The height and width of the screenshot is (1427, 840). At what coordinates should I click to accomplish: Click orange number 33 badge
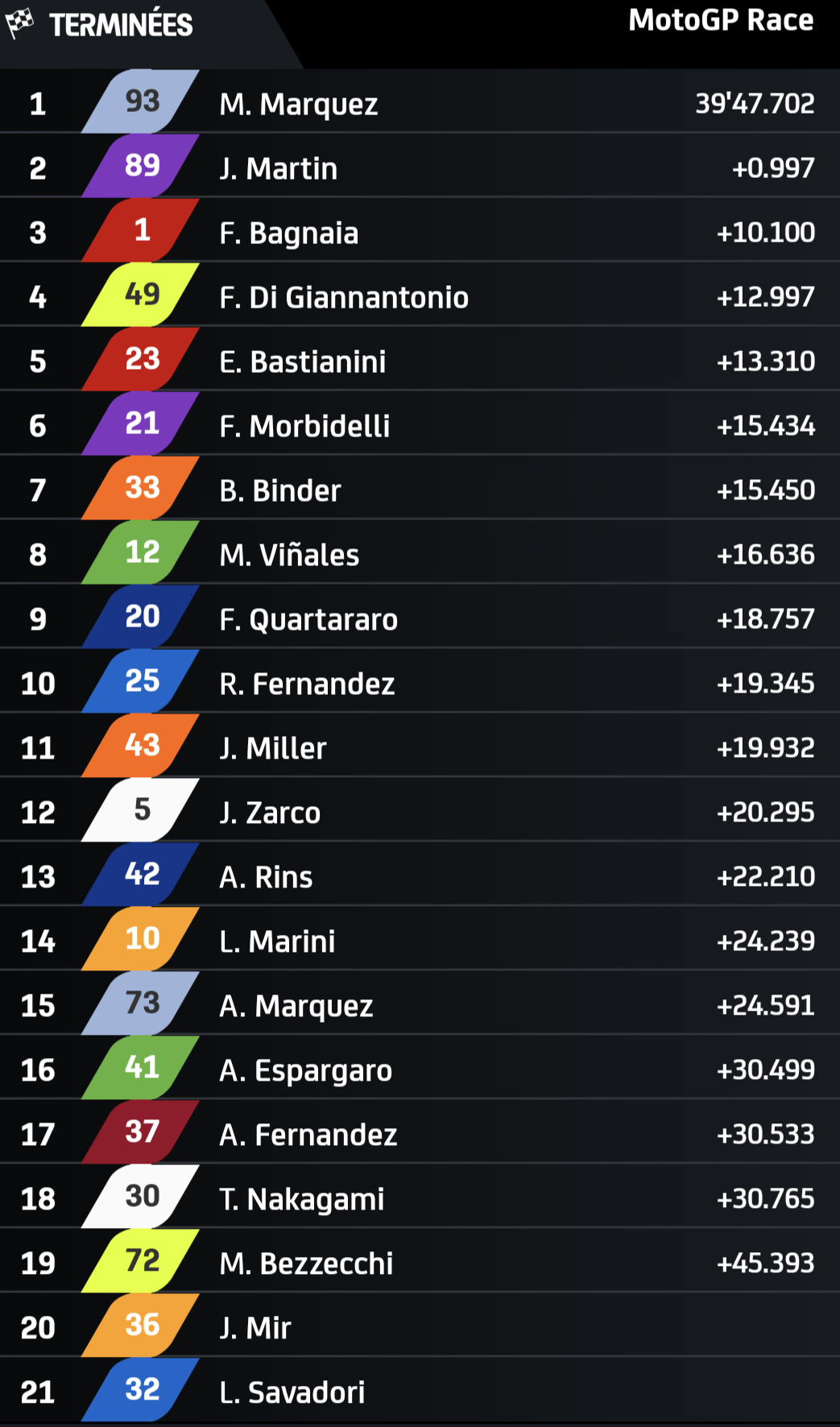click(141, 488)
